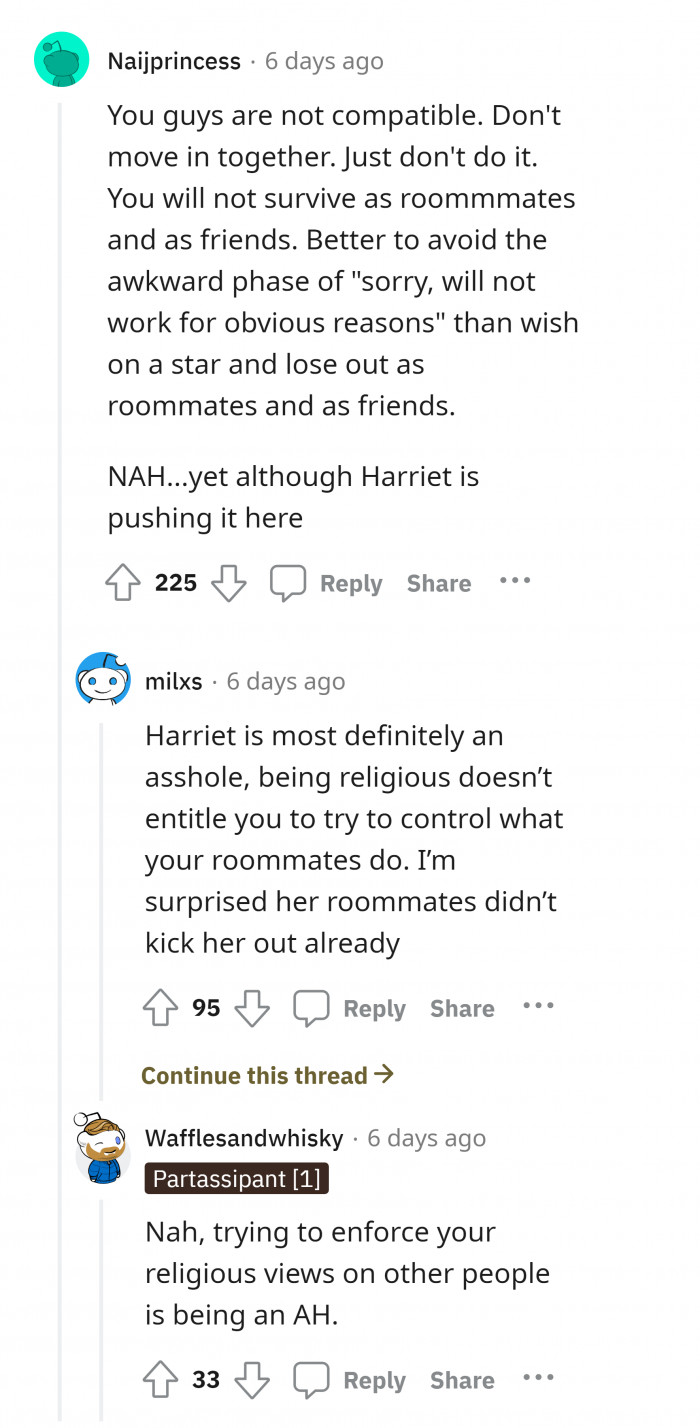The height and width of the screenshot is (1428, 700).
Task: Click Reply under Wafflesandwhisky's comment
Action: tap(375, 1379)
